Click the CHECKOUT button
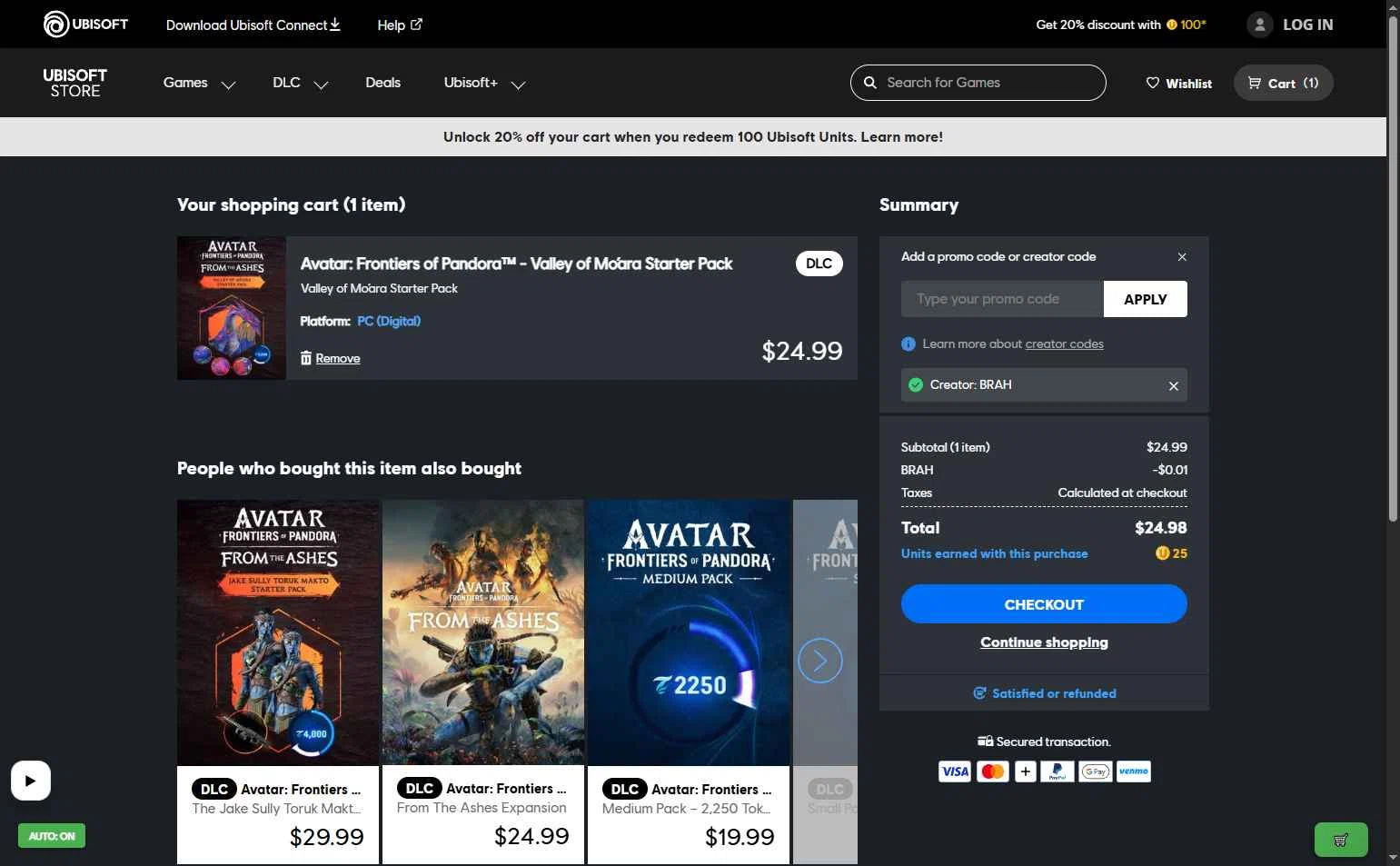The height and width of the screenshot is (866, 1400). [1044, 604]
